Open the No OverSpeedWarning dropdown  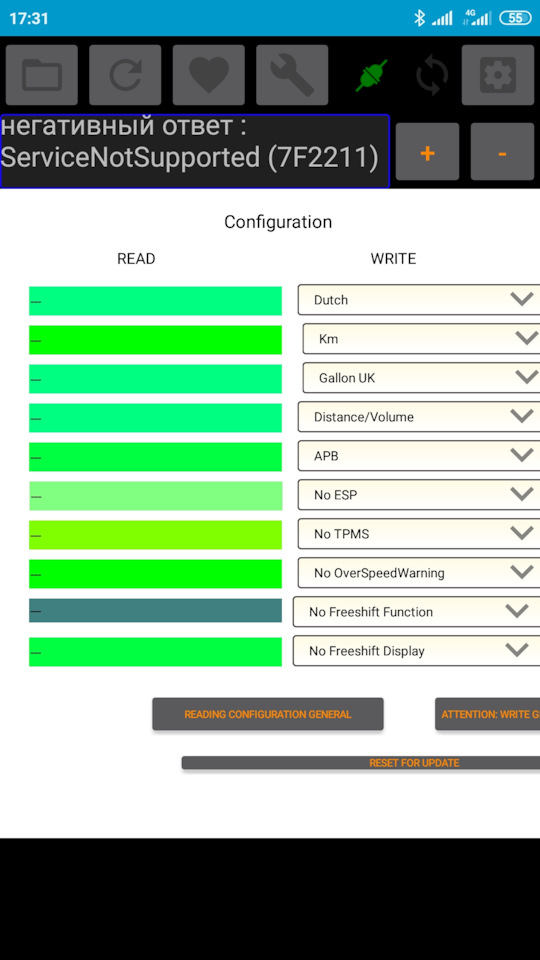click(x=419, y=573)
